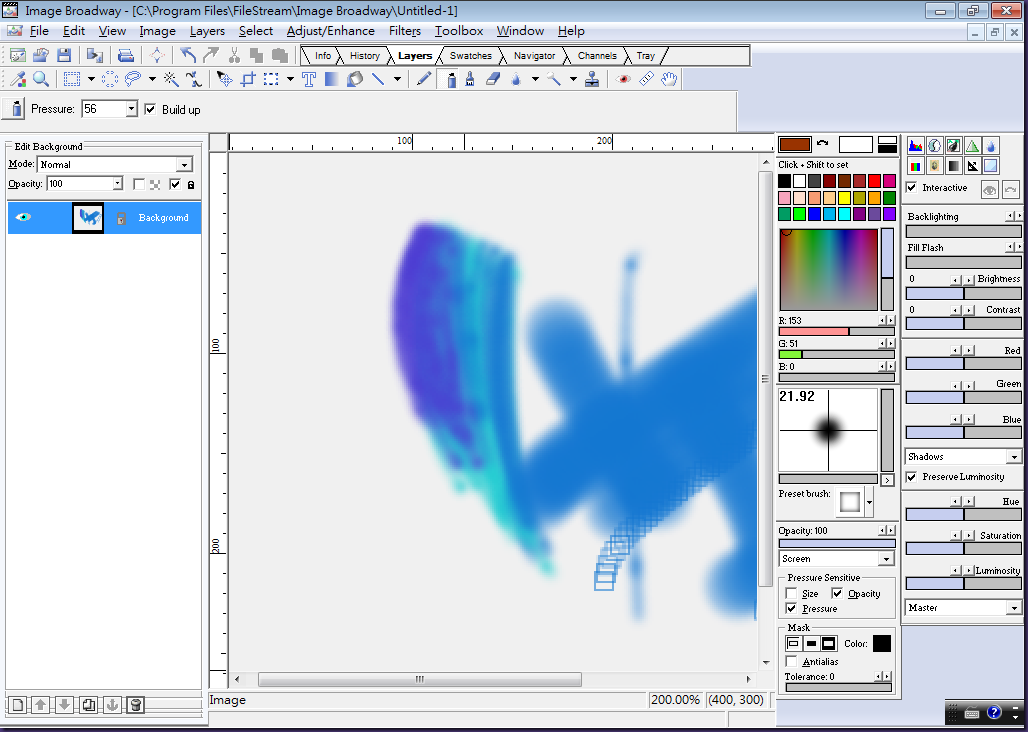Image resolution: width=1028 pixels, height=732 pixels.
Task: Click the black Mask Color swatch
Action: 882,644
